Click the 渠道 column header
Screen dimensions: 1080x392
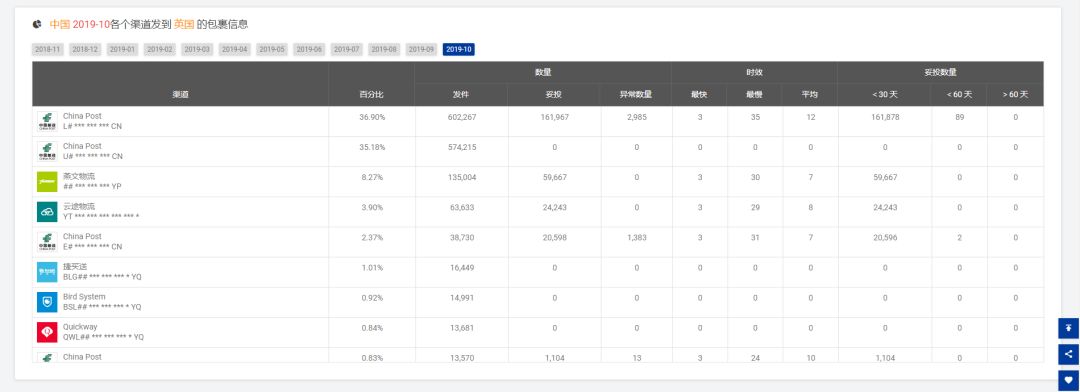pos(180,94)
